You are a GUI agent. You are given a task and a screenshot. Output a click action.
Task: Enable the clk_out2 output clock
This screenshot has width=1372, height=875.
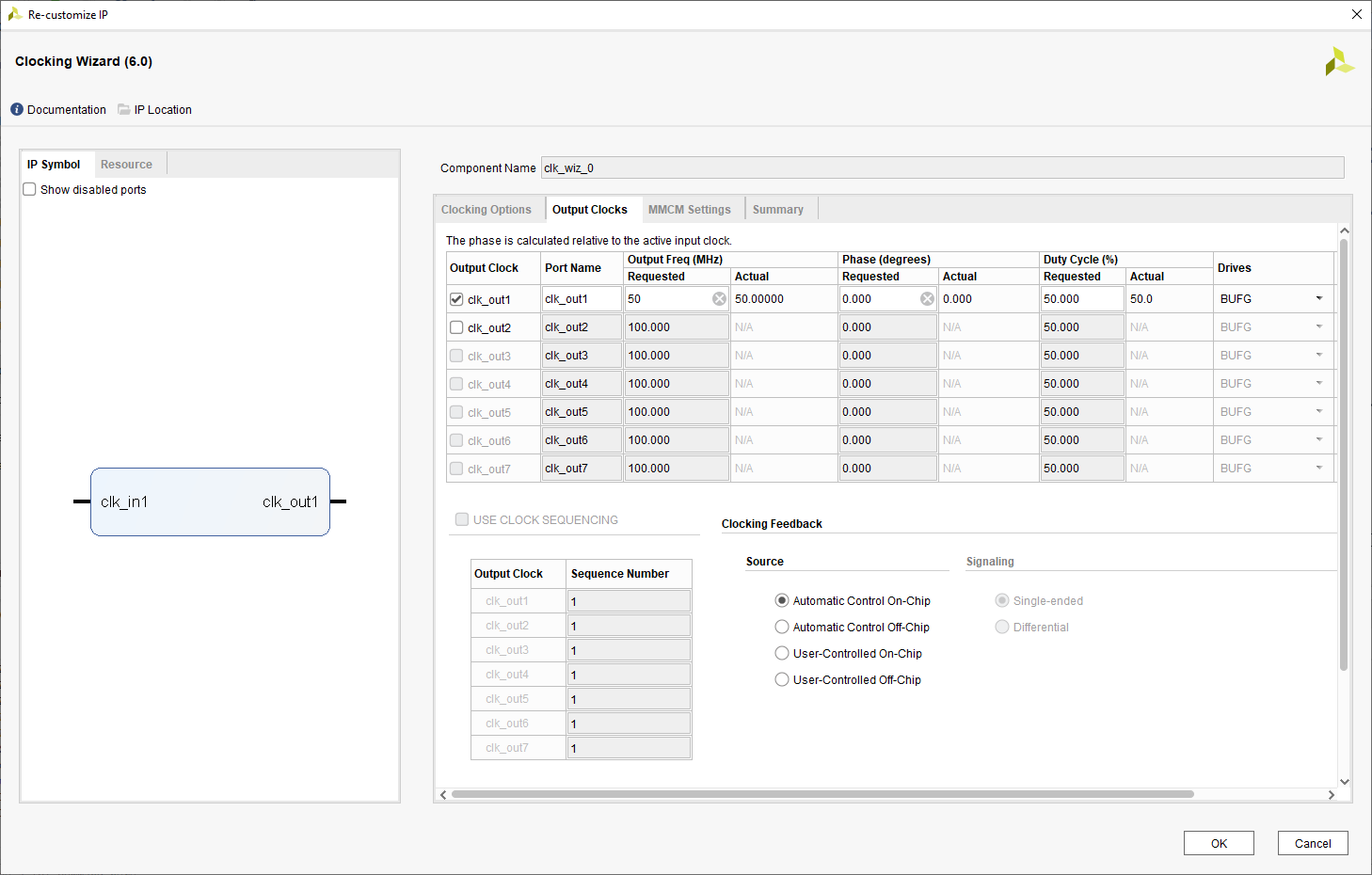point(456,327)
